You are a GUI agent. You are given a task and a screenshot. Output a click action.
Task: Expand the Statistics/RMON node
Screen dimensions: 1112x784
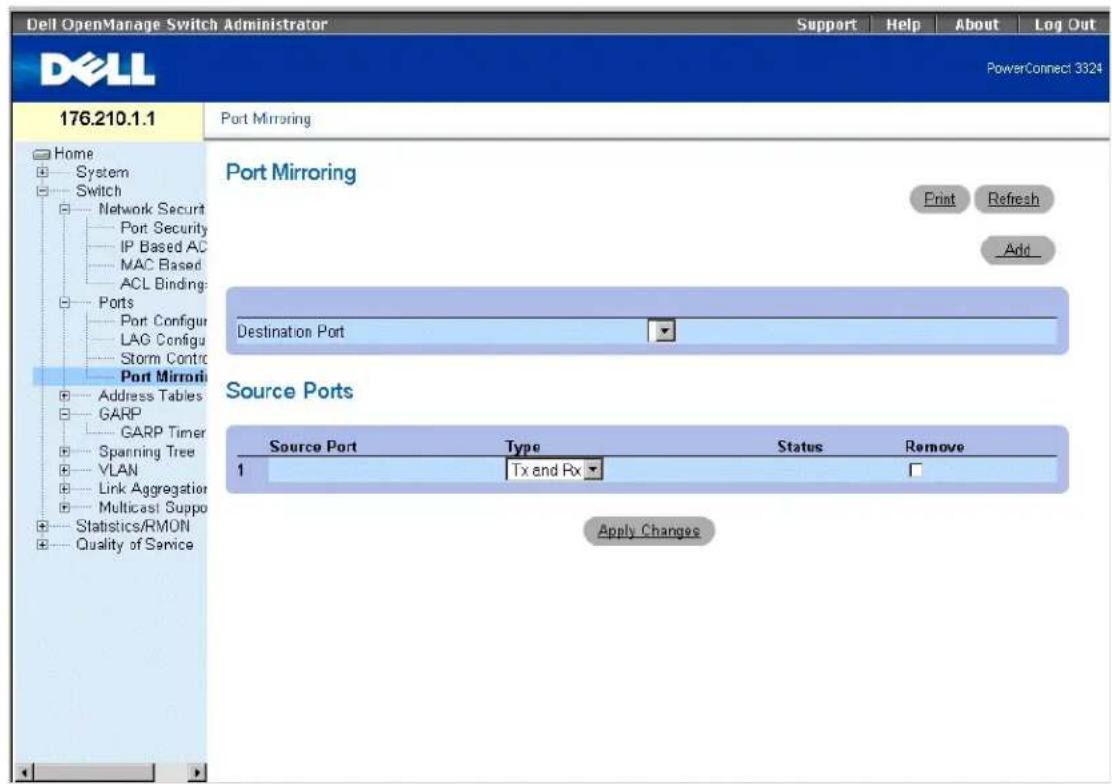[43, 526]
